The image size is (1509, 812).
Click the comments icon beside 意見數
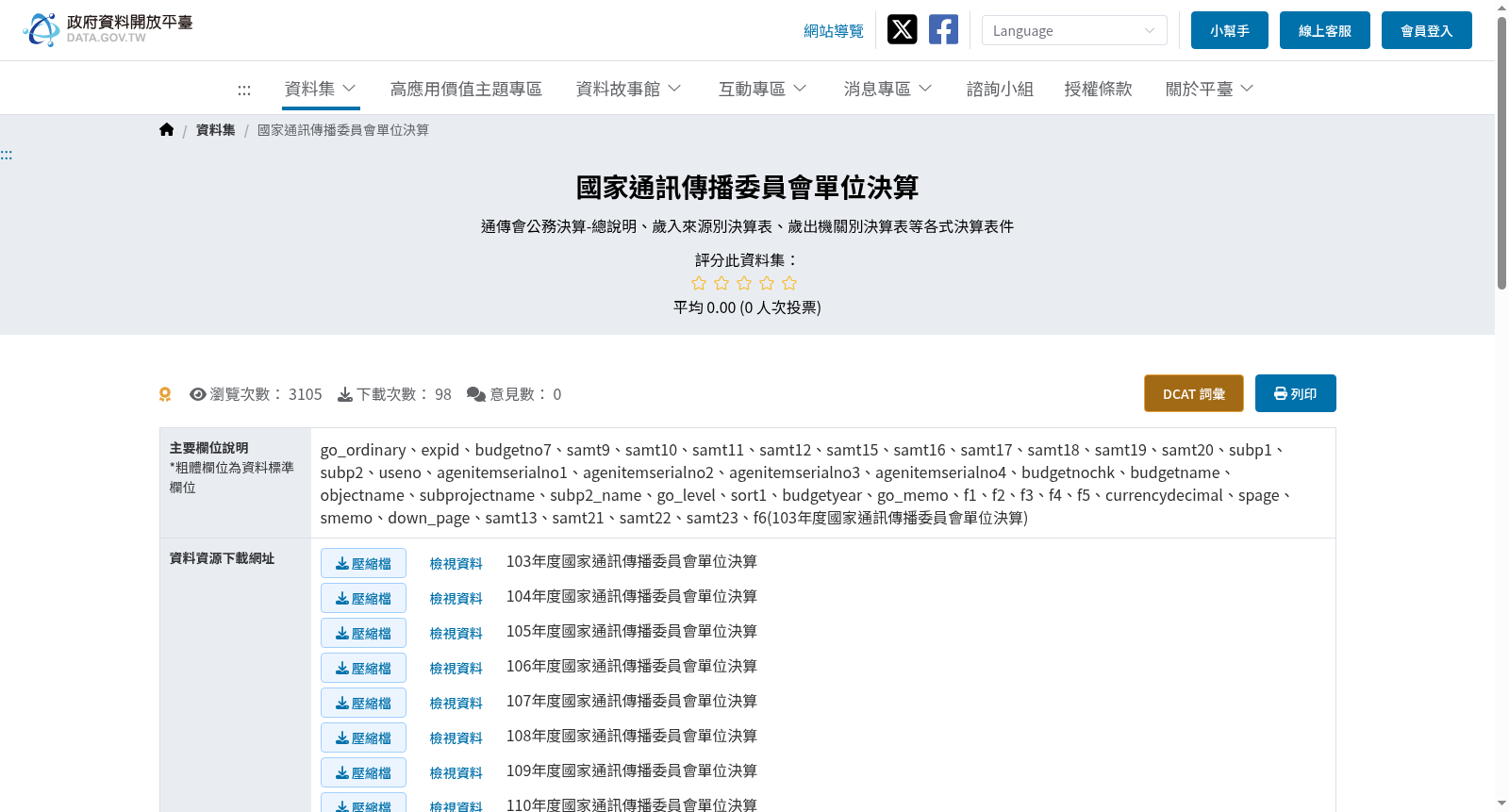point(476,394)
